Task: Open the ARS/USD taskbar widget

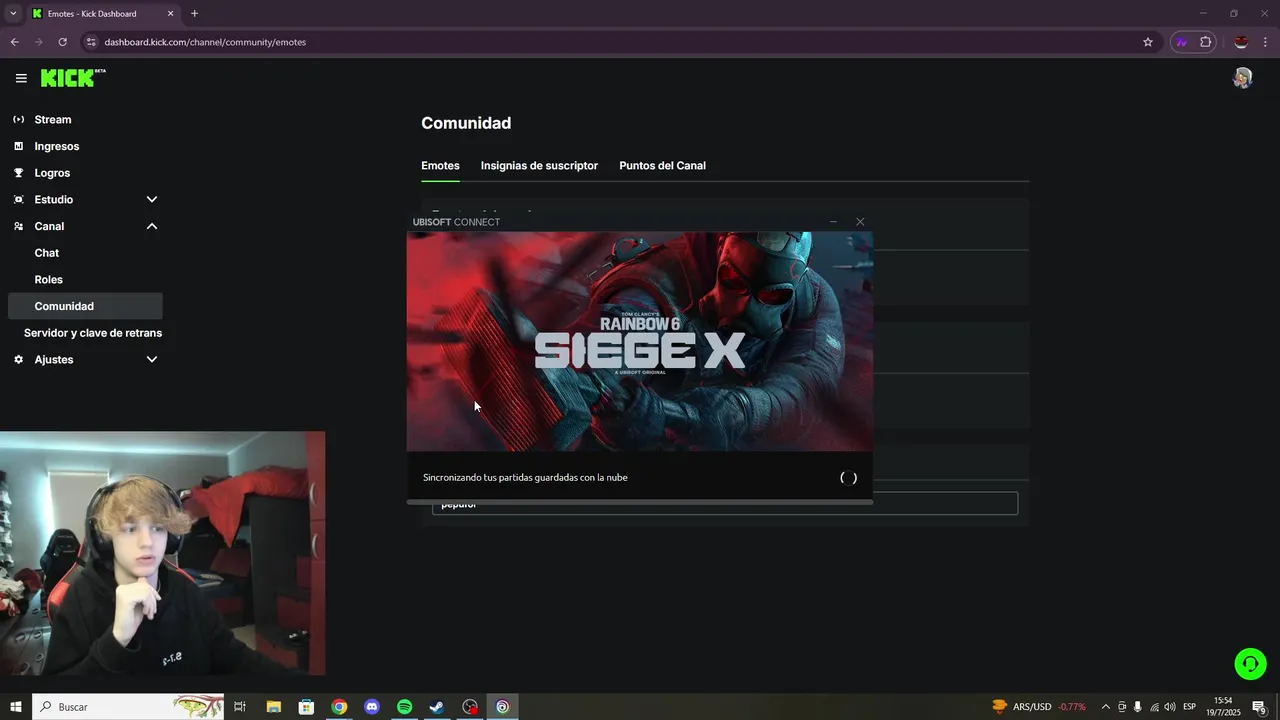Action: [x=1039, y=707]
